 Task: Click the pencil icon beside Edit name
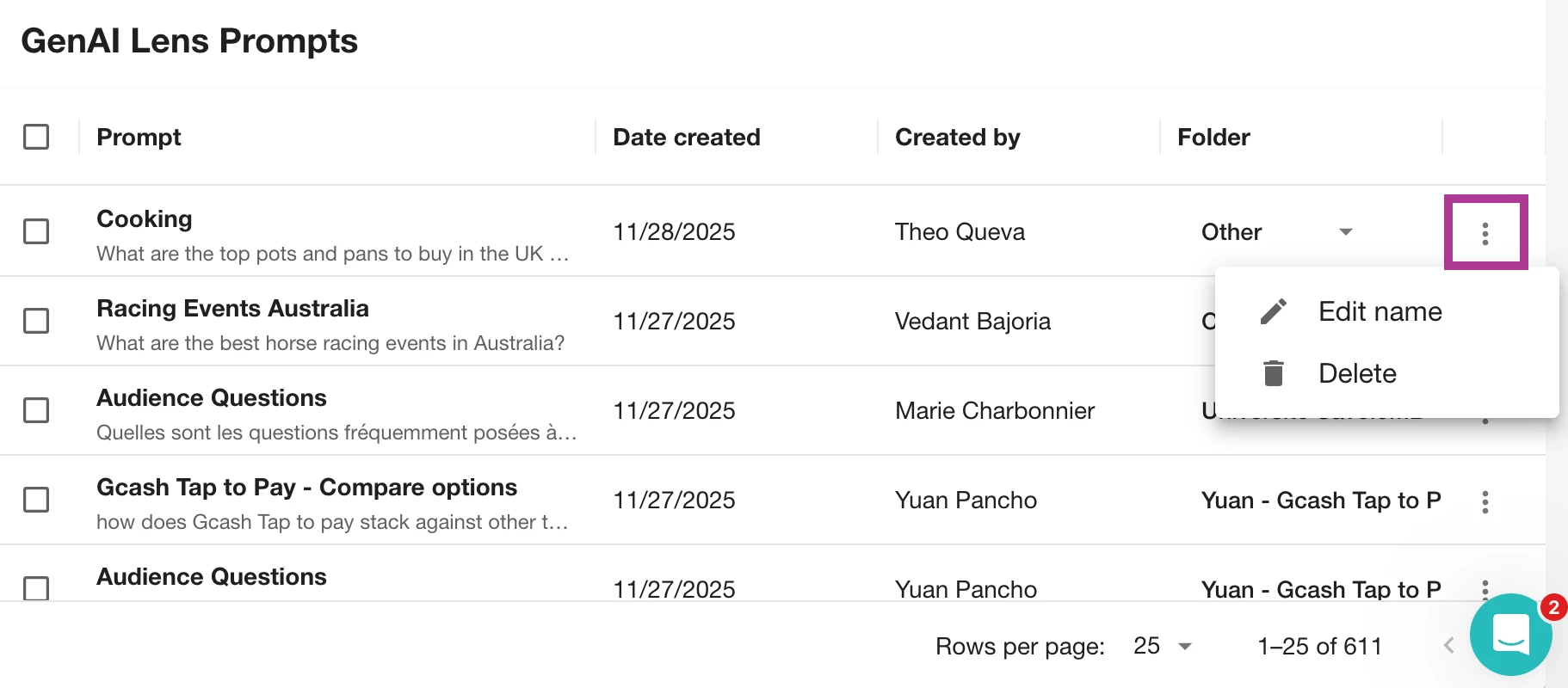pyautogui.click(x=1274, y=311)
